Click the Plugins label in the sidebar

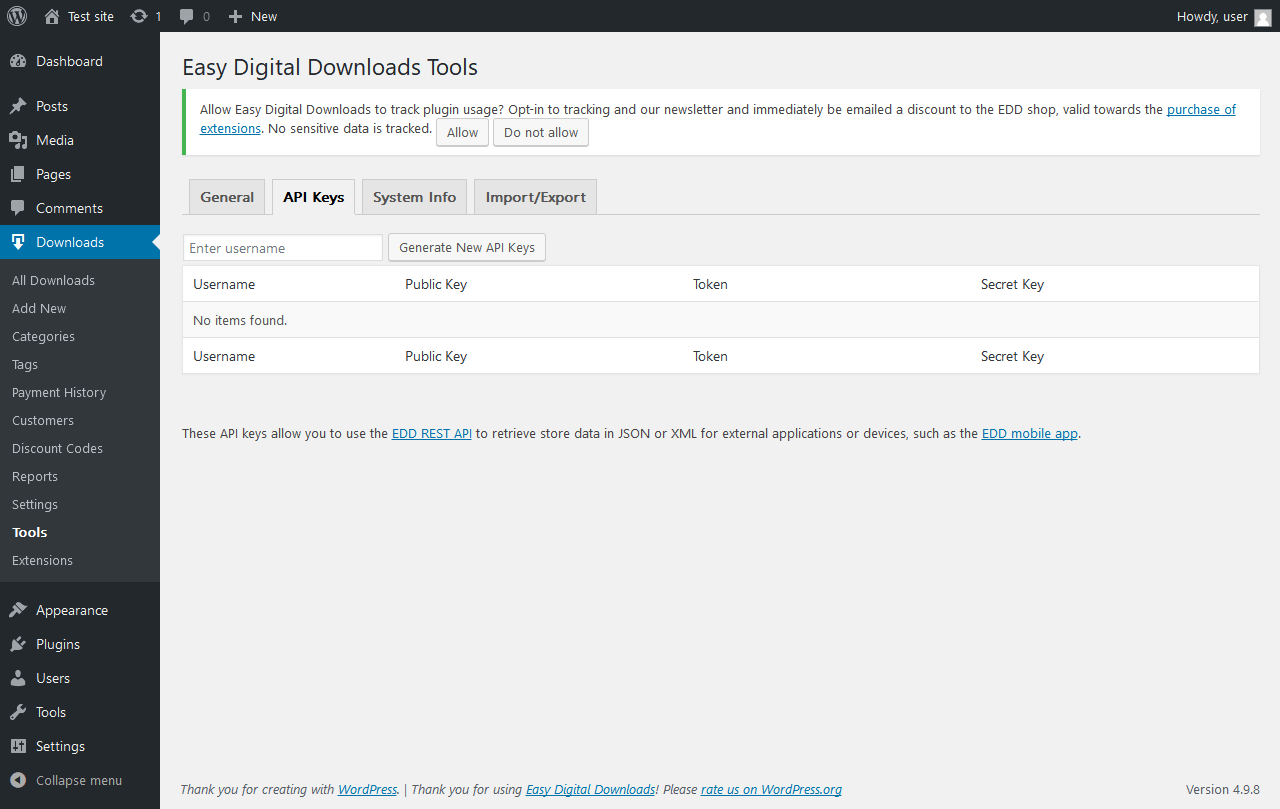pos(58,644)
